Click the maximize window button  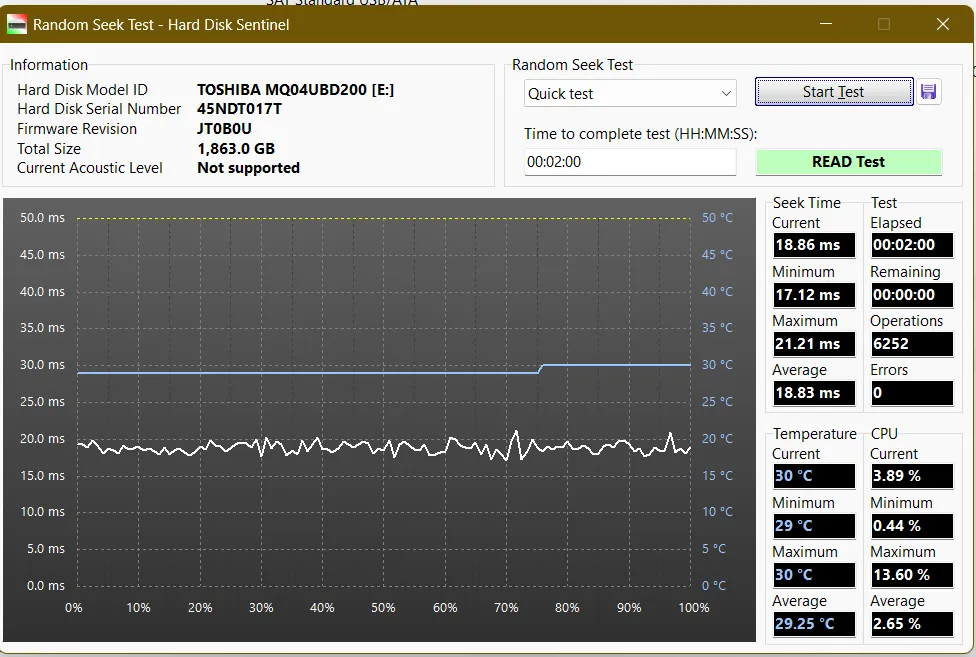coord(883,24)
